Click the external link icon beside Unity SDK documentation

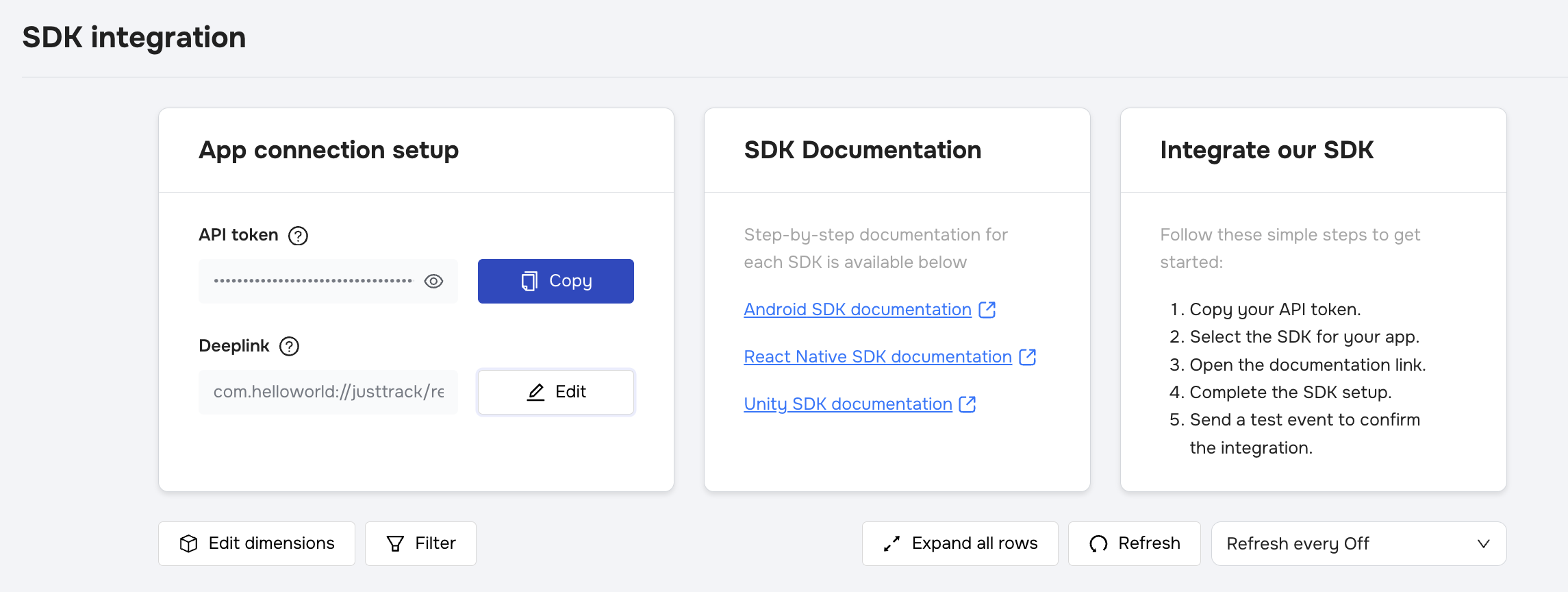967,404
